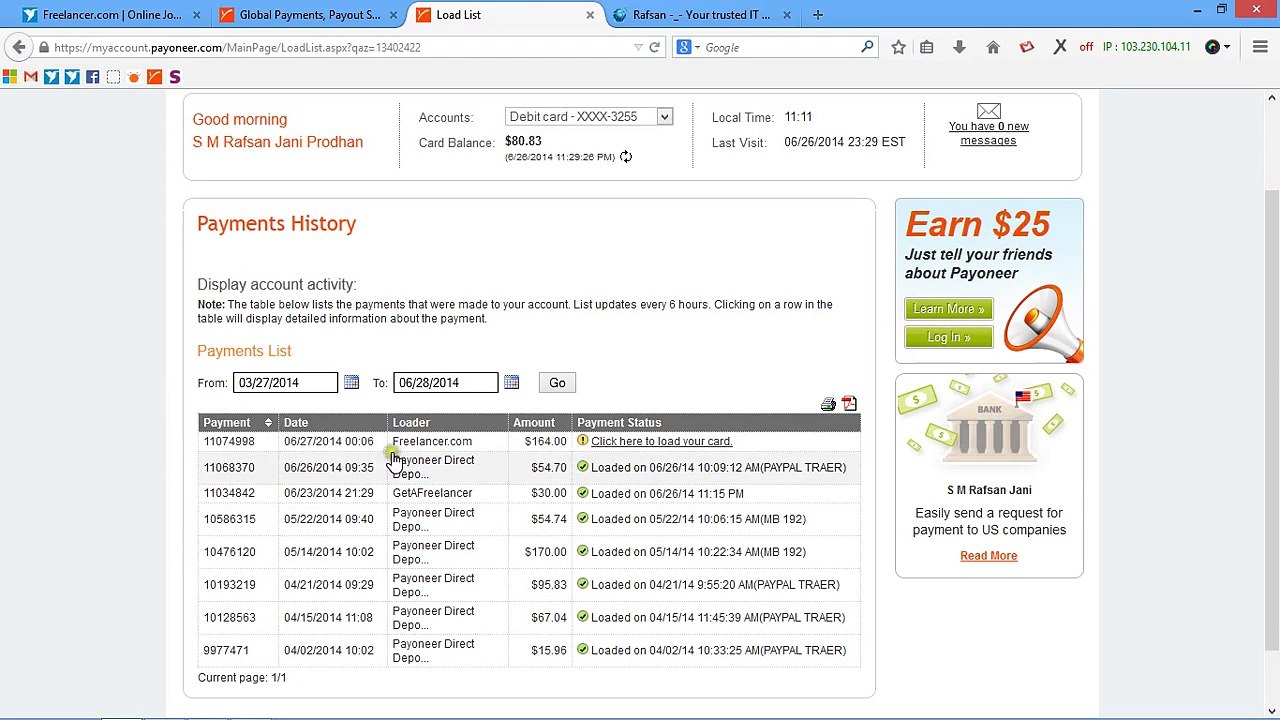Select payment 9977471 row

pos(529,650)
